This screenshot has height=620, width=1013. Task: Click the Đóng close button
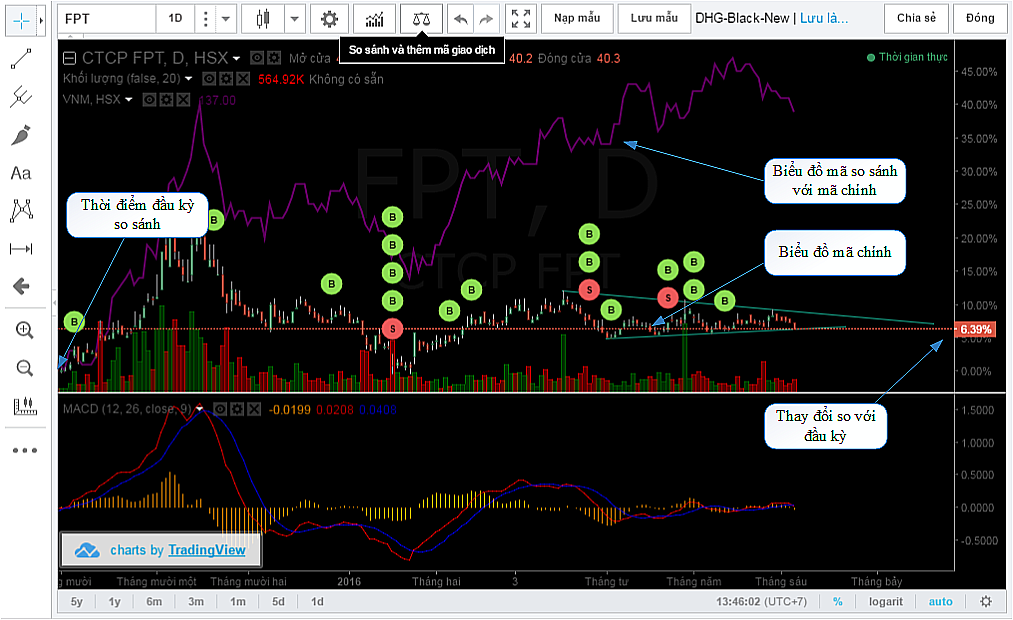coord(980,18)
